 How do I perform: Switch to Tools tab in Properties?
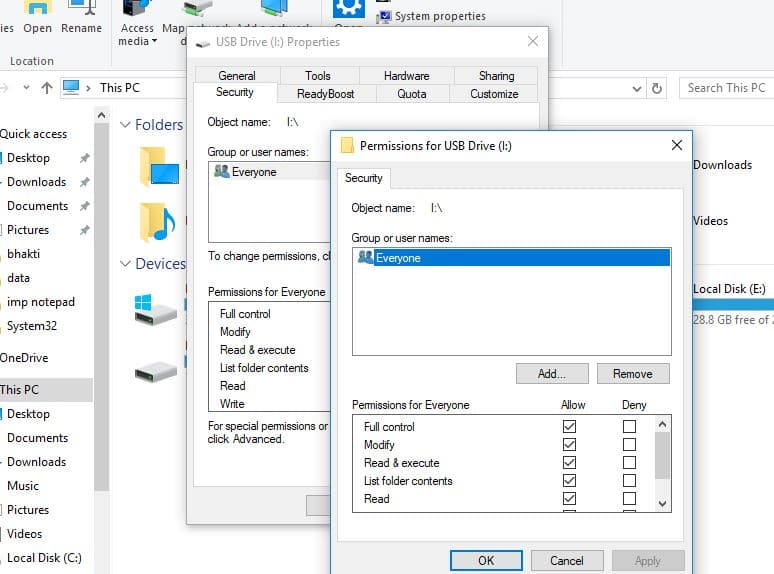(317, 76)
